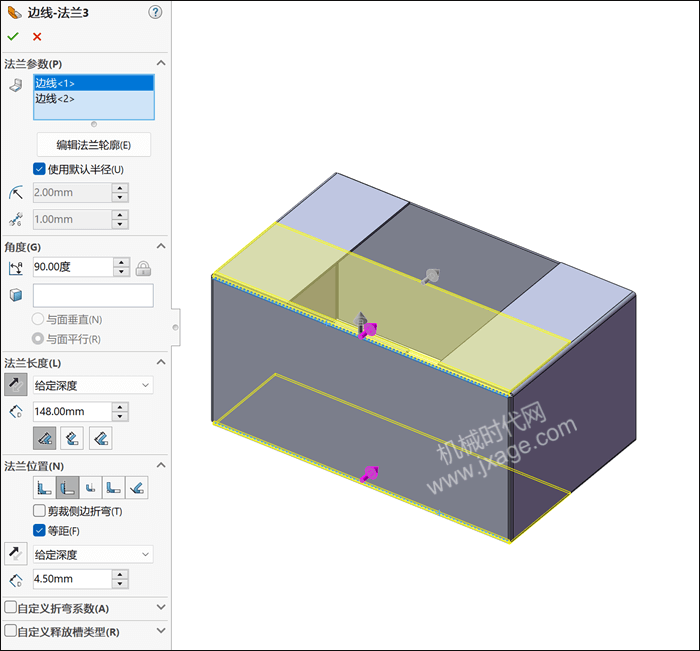
Task: Click the lock icon beside the angle field
Action: [x=143, y=268]
